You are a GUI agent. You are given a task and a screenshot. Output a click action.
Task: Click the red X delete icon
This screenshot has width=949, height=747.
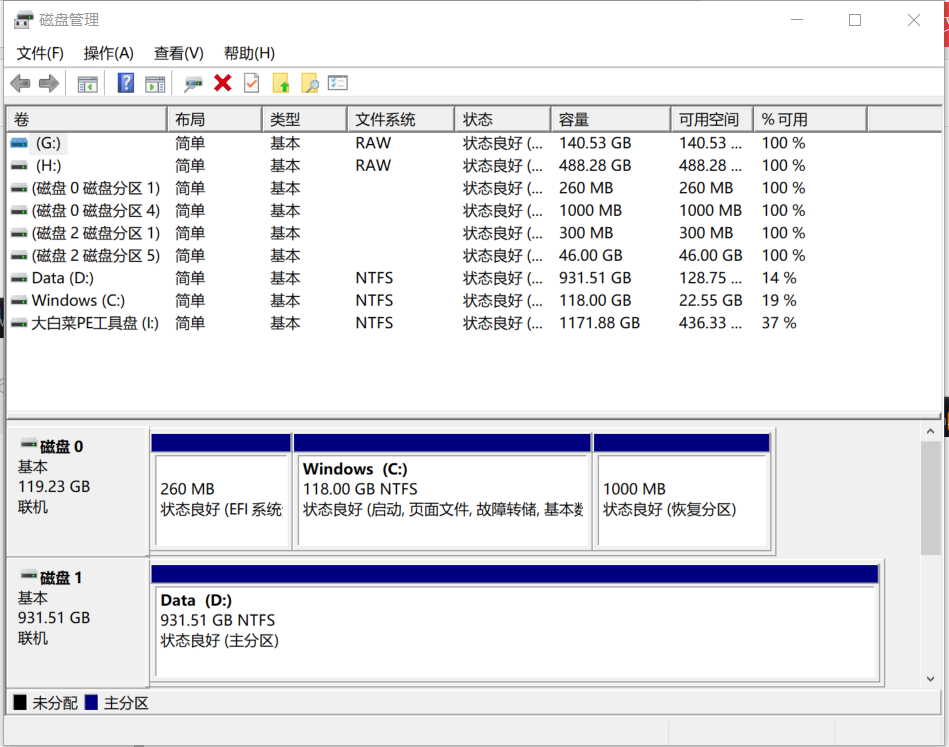click(x=223, y=83)
